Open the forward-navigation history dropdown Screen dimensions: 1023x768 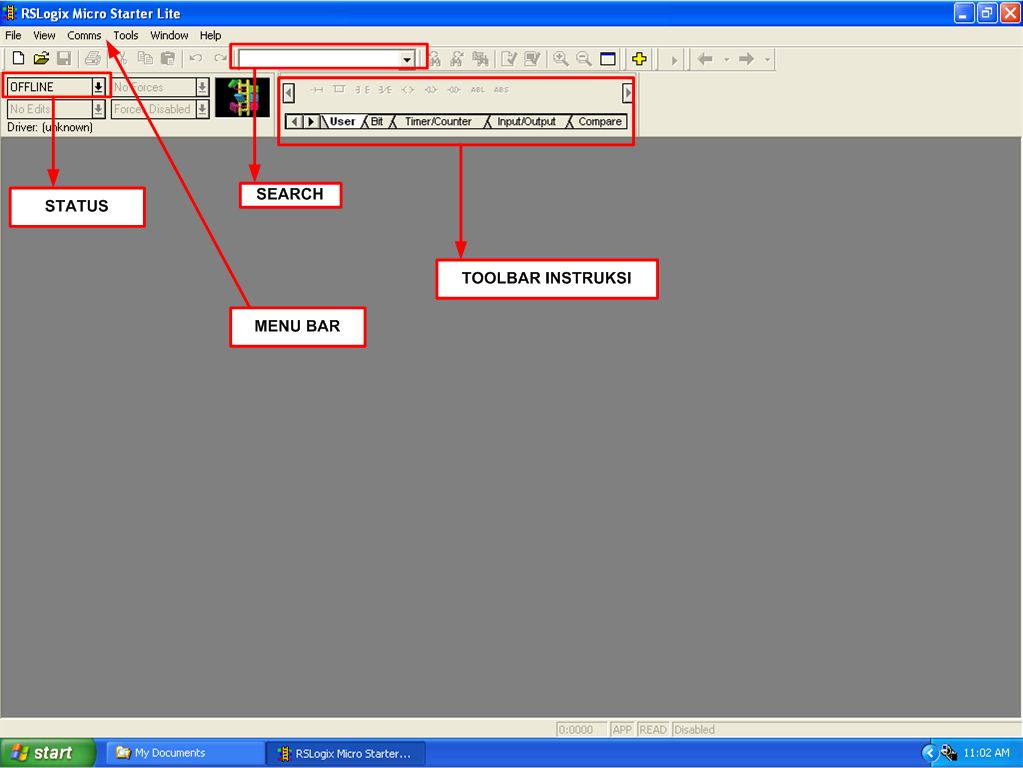[x=767, y=59]
